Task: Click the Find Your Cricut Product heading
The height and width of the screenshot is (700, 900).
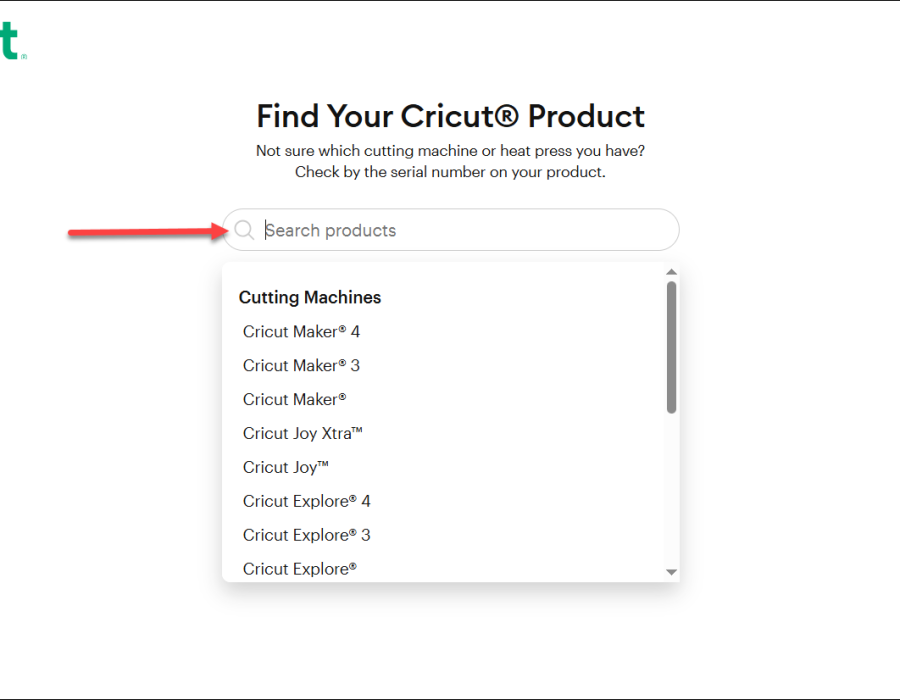Action: [x=450, y=116]
